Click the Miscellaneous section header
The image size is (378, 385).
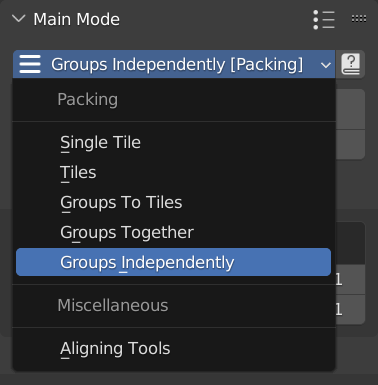(x=113, y=305)
